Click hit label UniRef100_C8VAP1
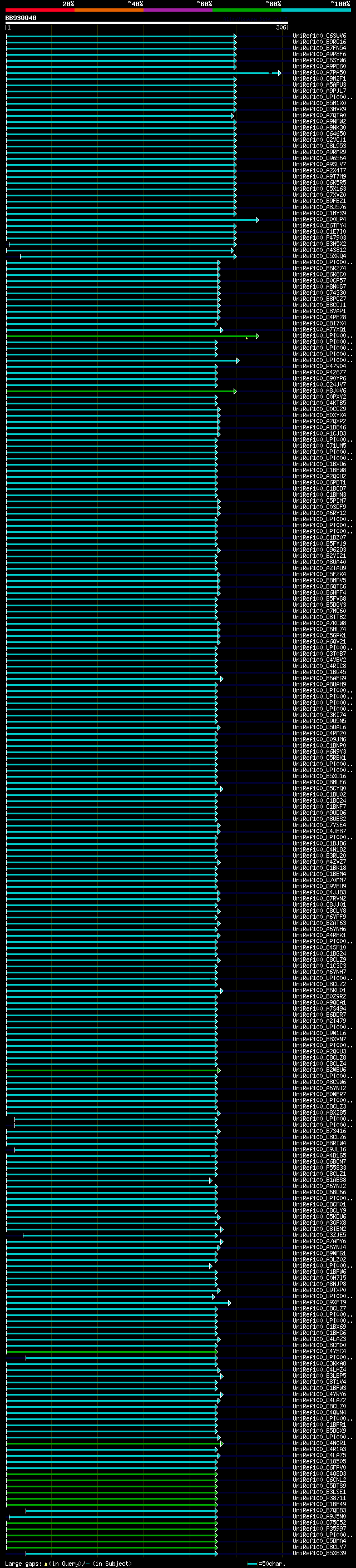356x1568 pixels. 319,311
